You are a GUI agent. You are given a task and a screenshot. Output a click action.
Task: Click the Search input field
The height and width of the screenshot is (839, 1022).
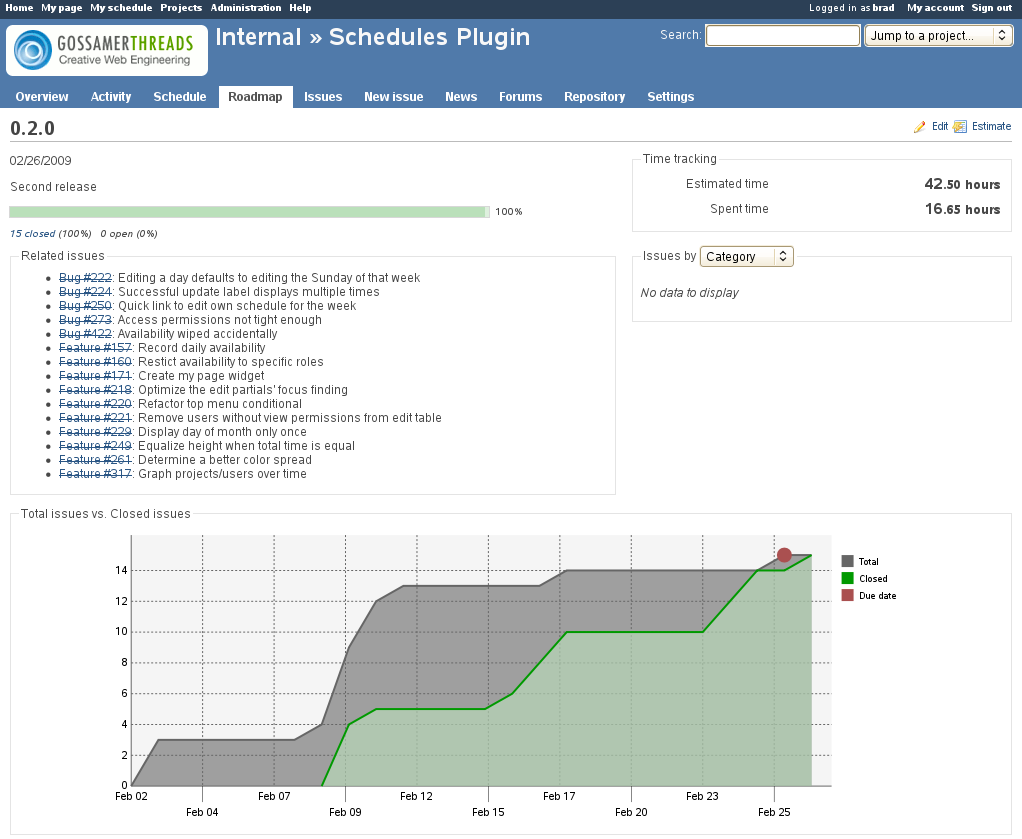[x=782, y=36]
